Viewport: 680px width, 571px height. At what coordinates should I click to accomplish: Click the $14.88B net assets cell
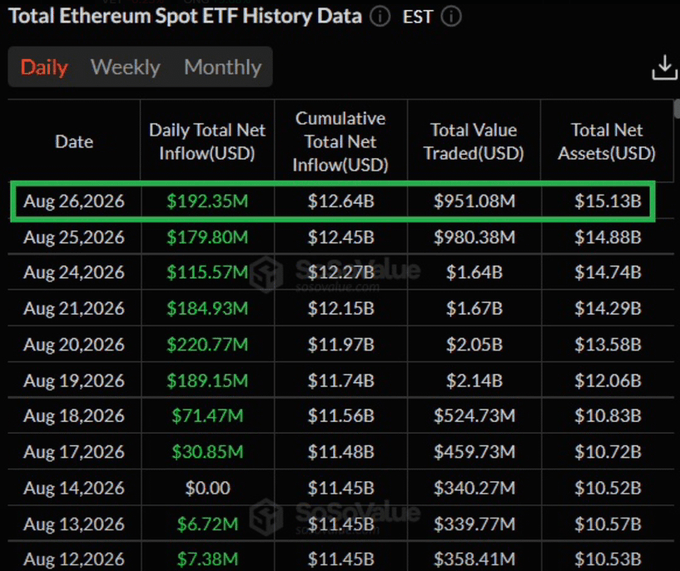point(608,238)
